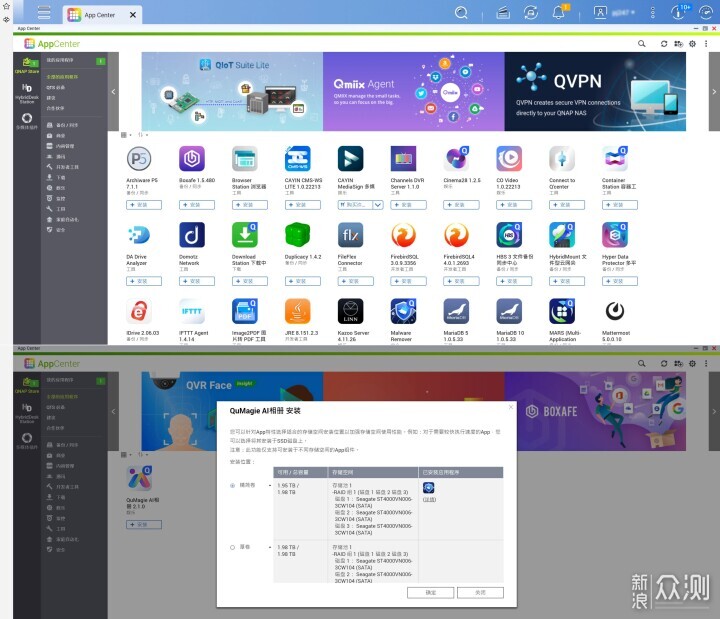720x619 pixels.
Task: Open sort order dropdown in upper window
Action: point(143,135)
